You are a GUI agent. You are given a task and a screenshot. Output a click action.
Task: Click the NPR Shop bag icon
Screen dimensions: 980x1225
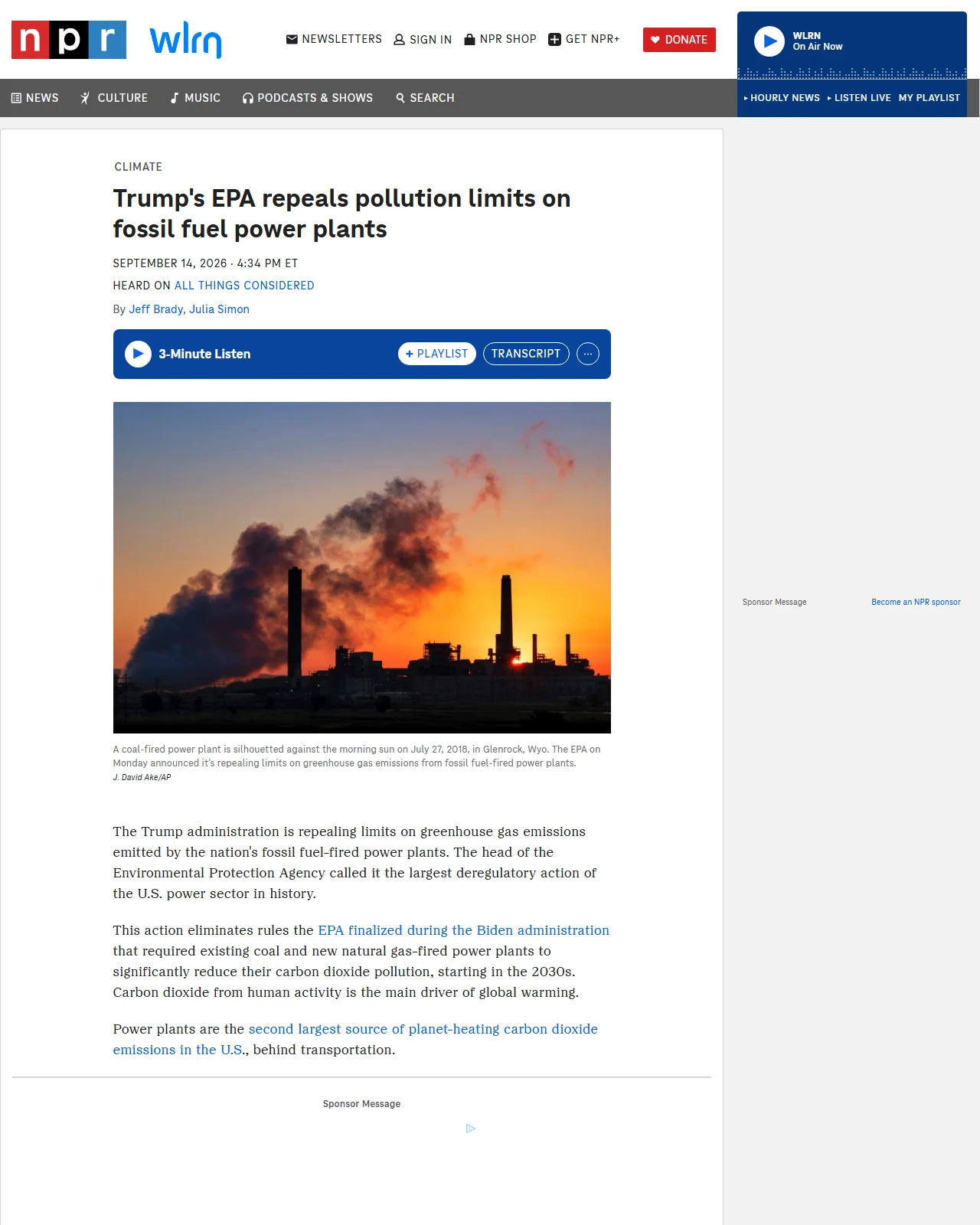(470, 39)
